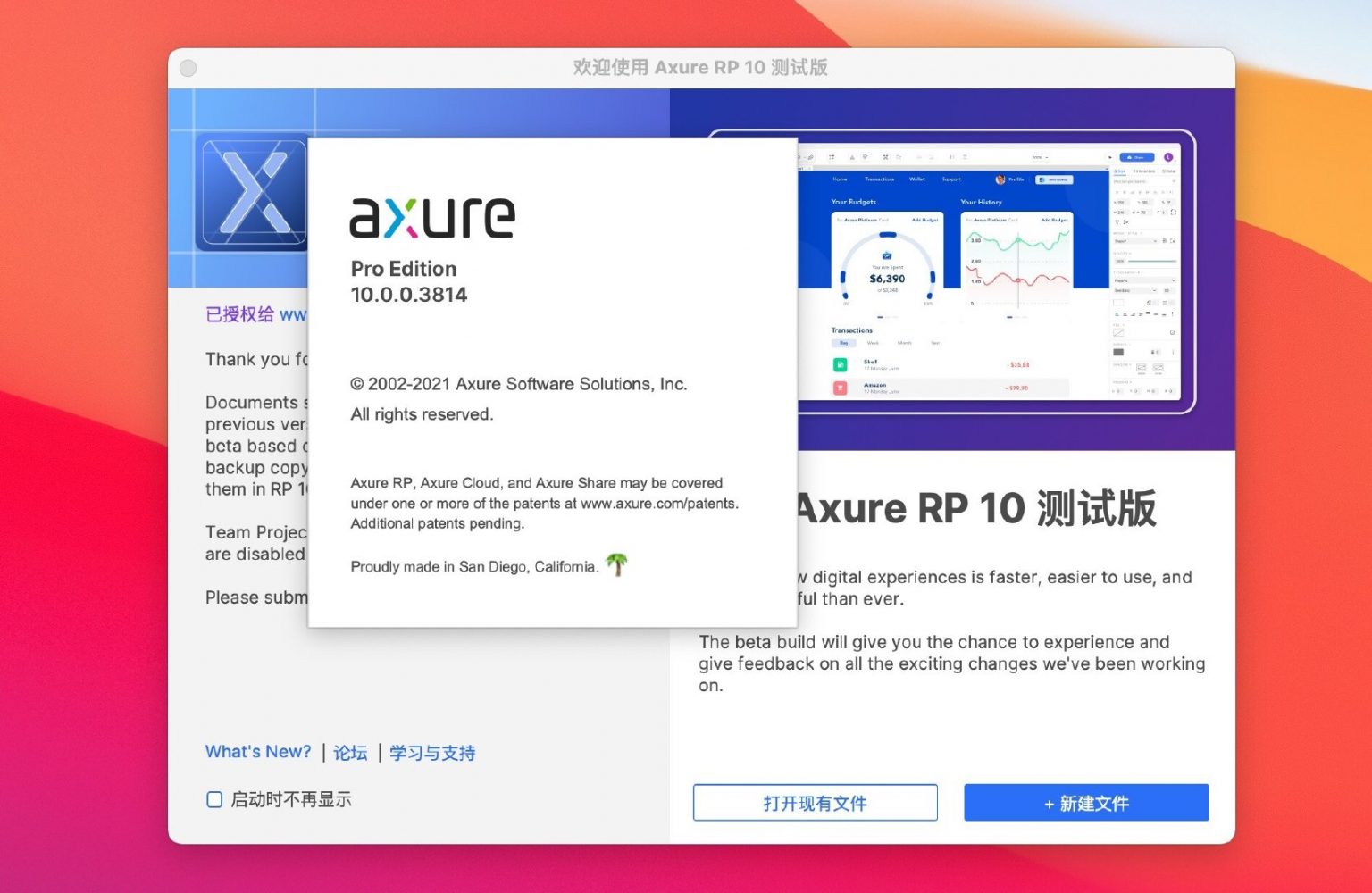Check the 启动时不再显示 checkbox
Viewport: 1372px width, 893px height.
click(214, 799)
